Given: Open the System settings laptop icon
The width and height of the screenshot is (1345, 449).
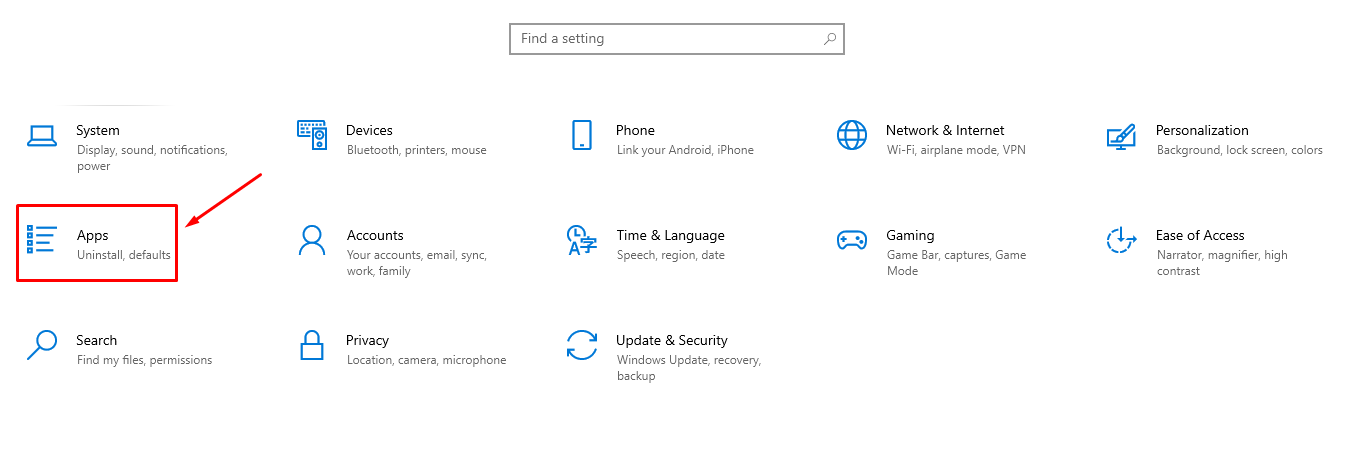Looking at the screenshot, I should point(42,136).
